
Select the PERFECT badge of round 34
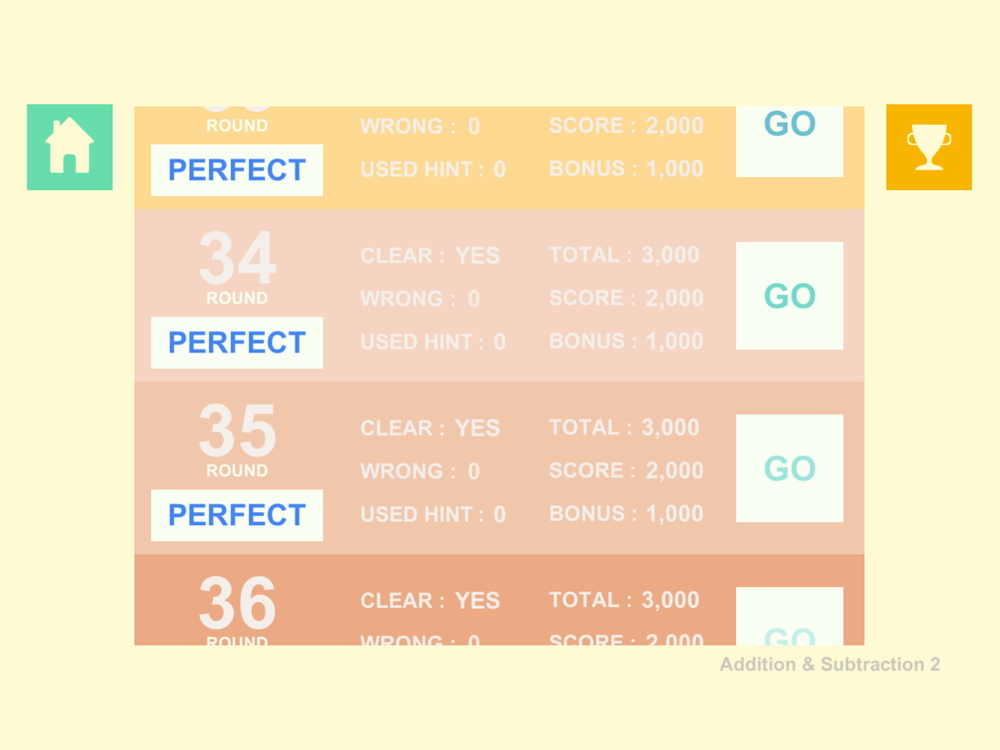237,342
